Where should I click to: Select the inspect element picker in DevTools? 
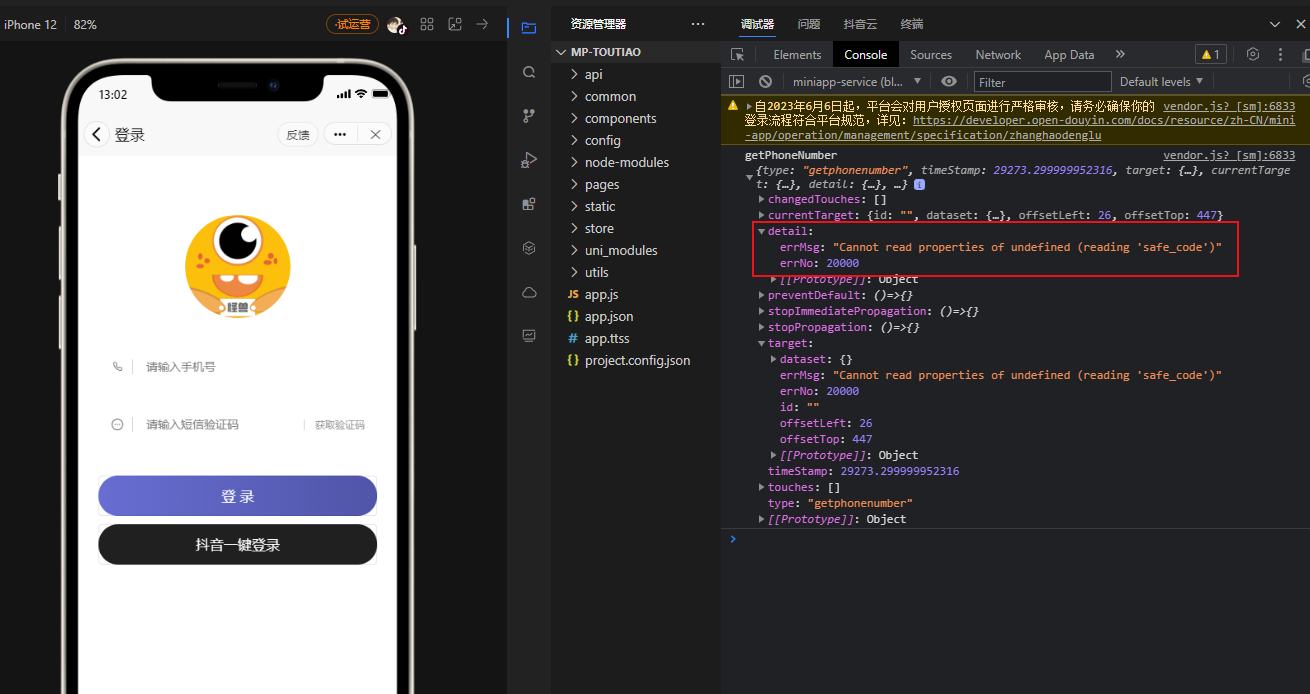(737, 55)
